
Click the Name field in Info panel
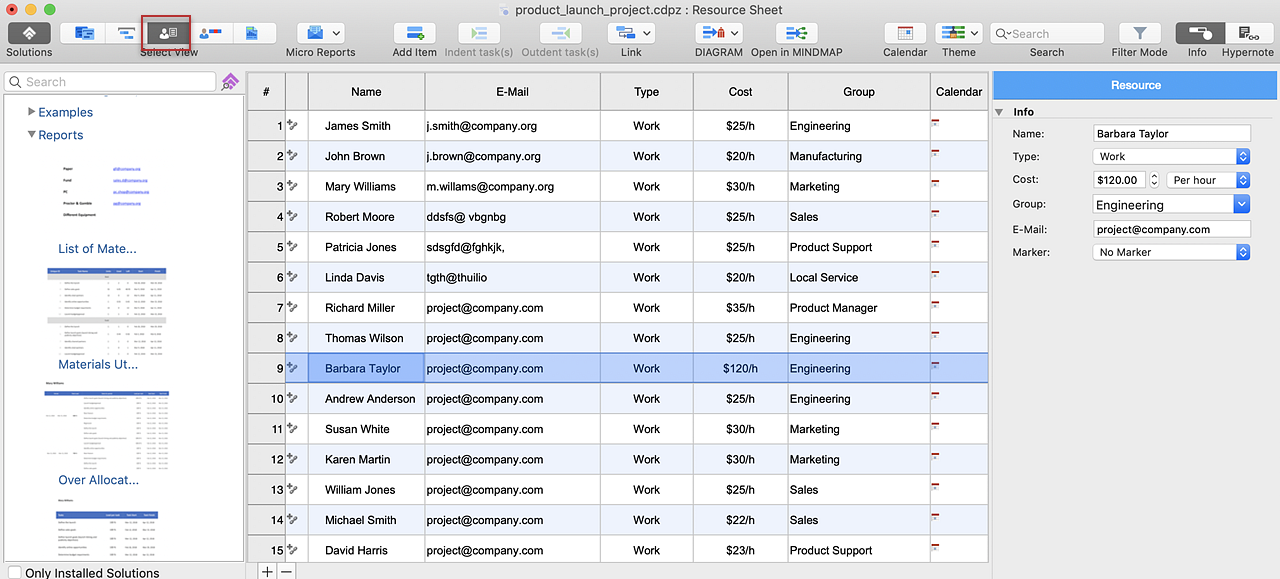[1171, 134]
